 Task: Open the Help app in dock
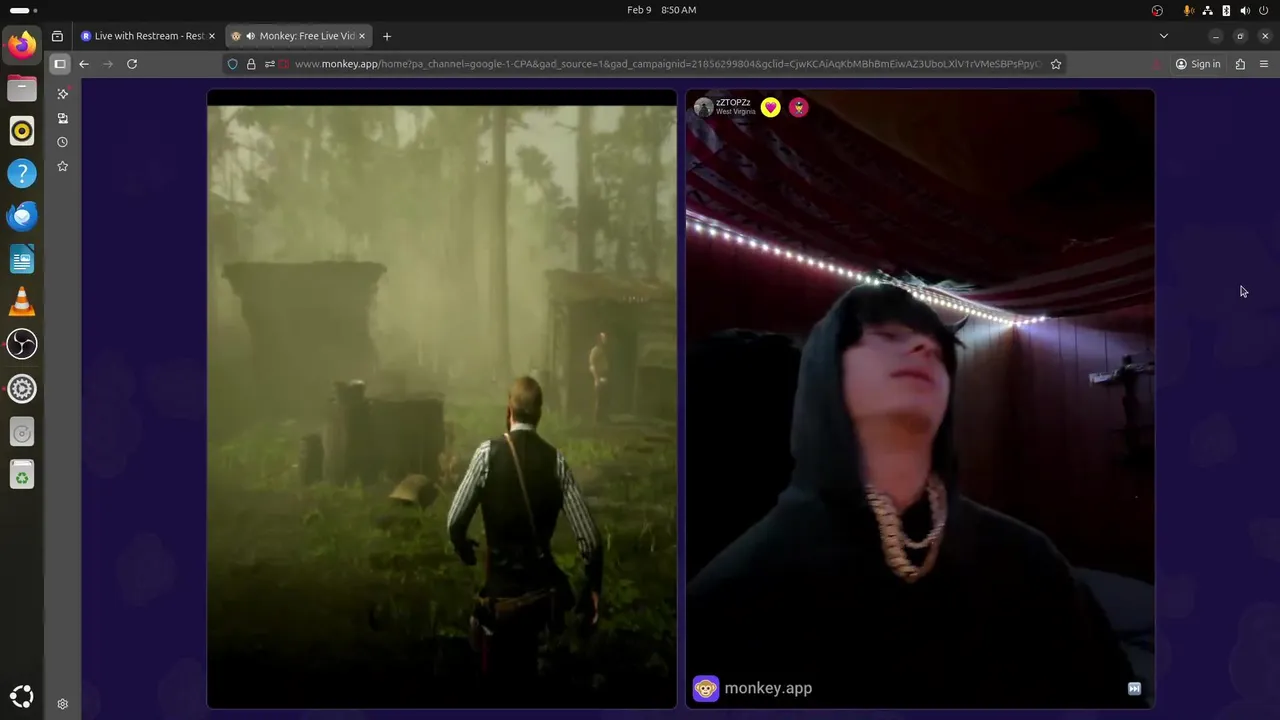click(x=22, y=174)
